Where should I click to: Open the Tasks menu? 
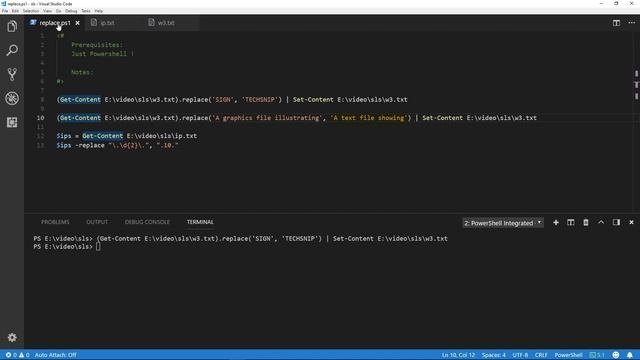(86, 11)
